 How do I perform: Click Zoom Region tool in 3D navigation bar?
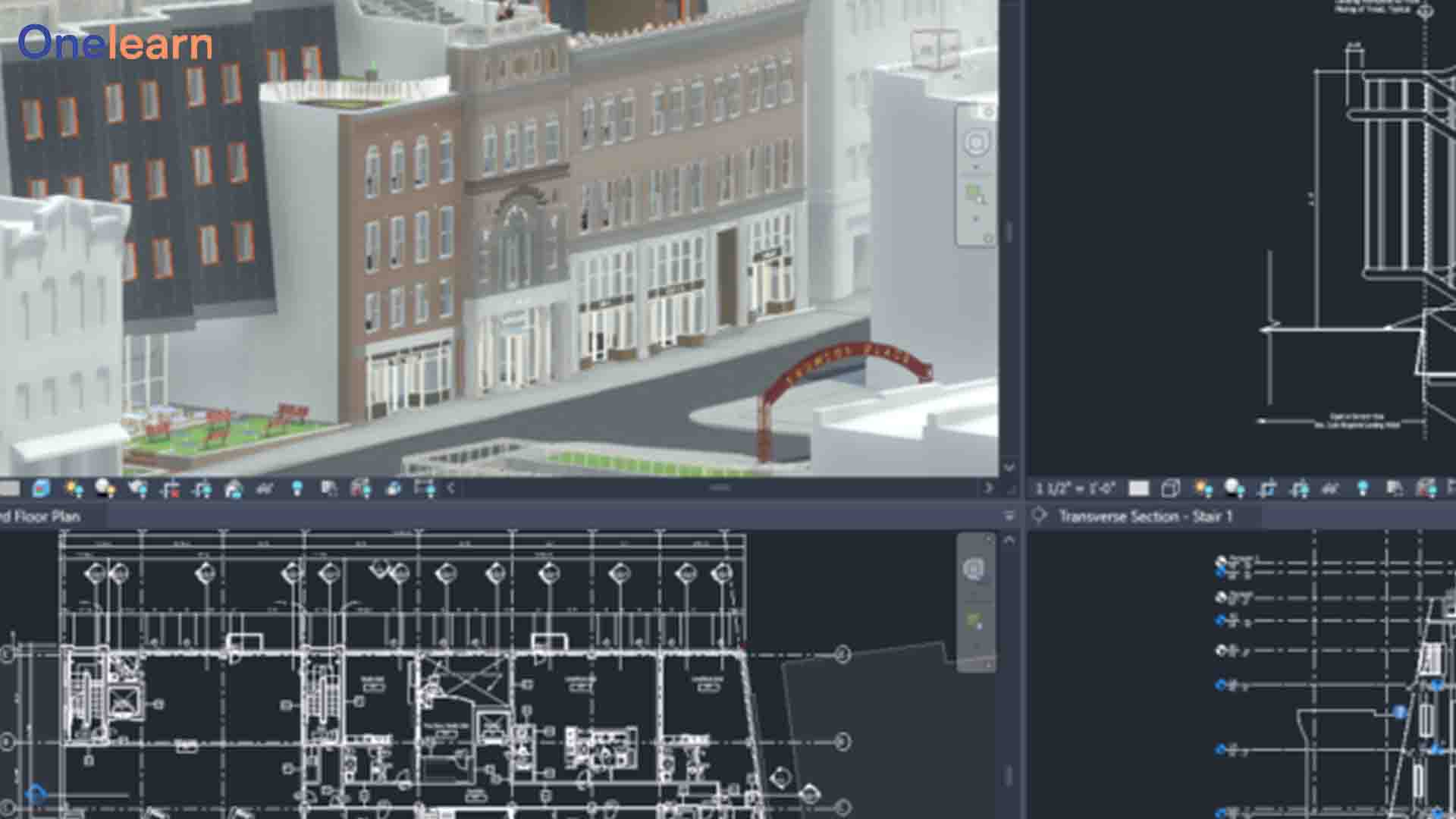coord(976,194)
